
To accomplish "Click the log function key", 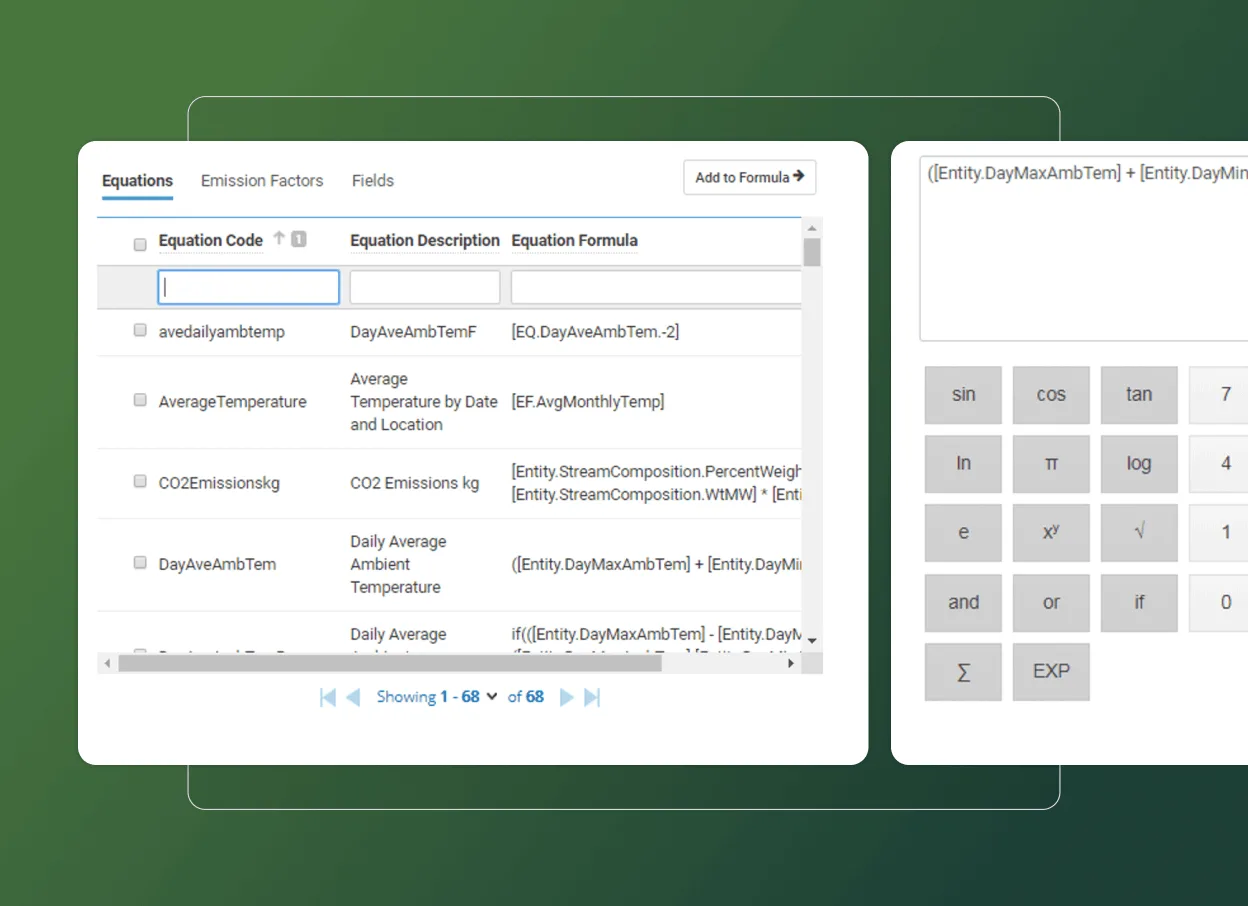I will pos(1138,463).
